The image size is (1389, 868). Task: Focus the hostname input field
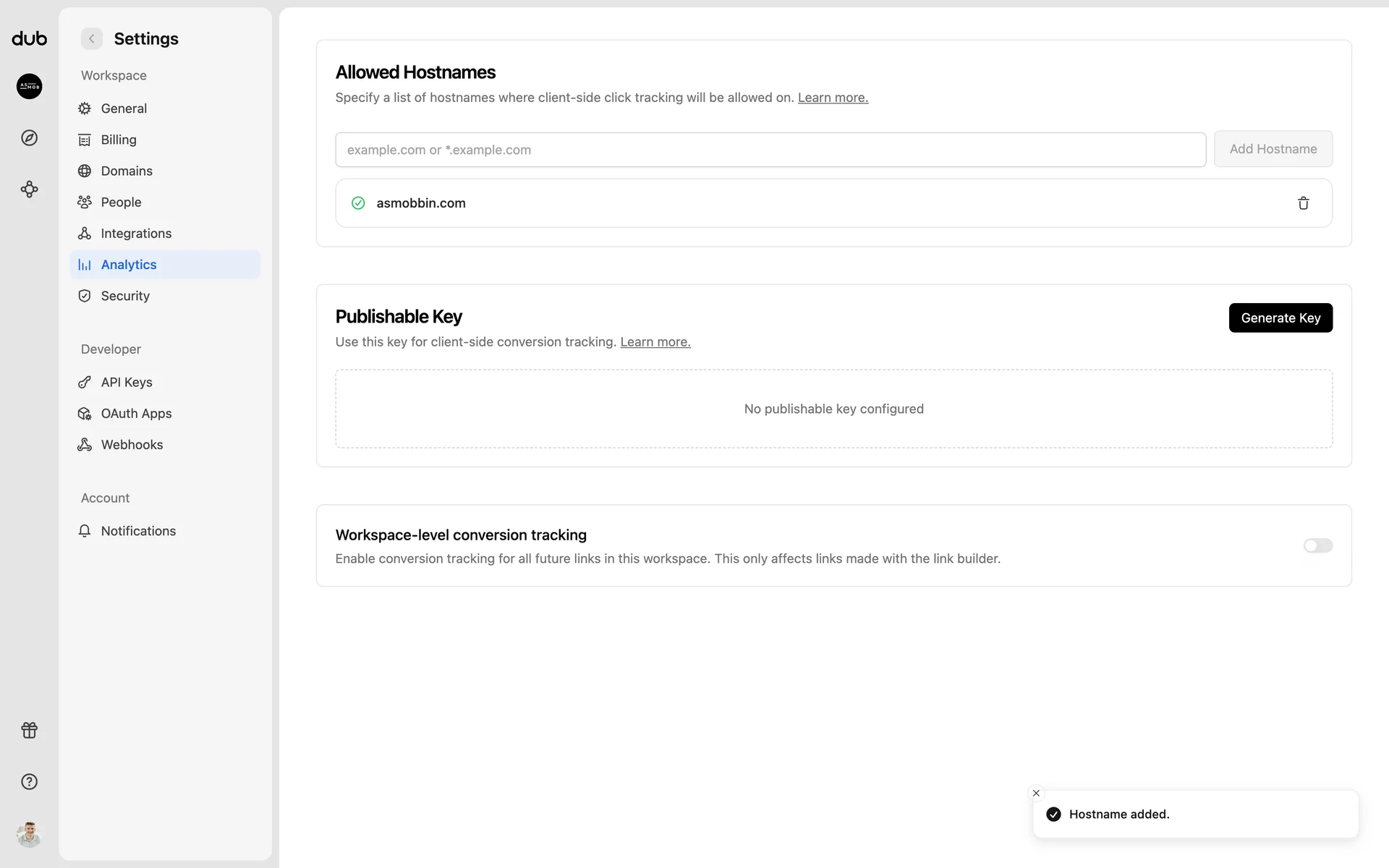pos(770,150)
